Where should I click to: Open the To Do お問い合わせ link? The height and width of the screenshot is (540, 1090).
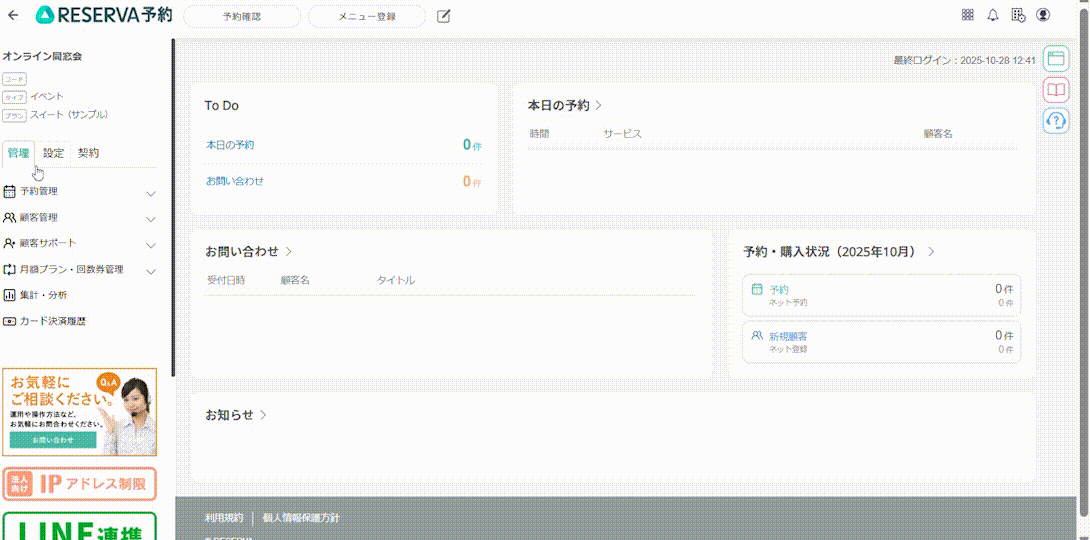click(x=235, y=181)
